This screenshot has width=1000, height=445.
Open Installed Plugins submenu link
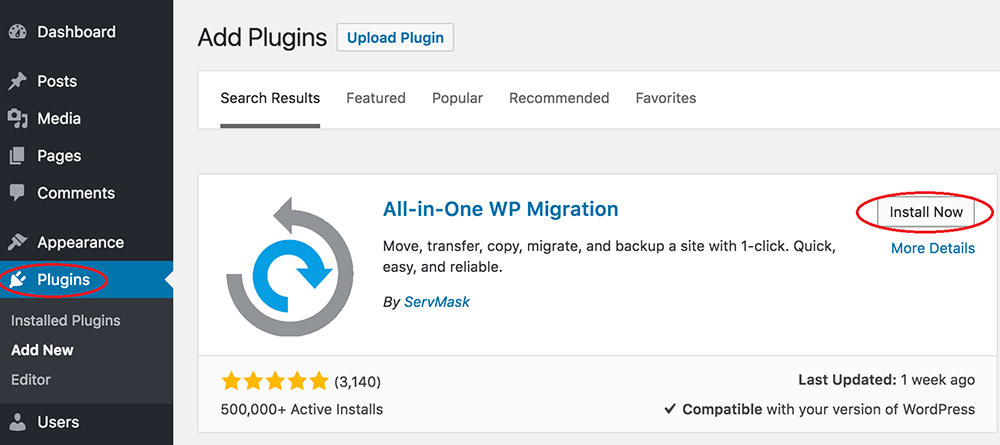click(66, 321)
